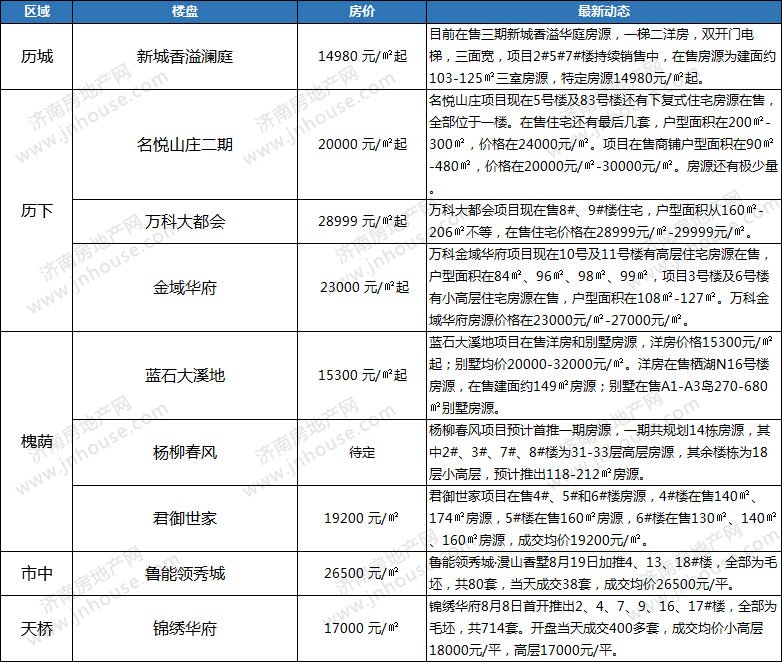Select the 楼盘 column header

pos(184,12)
